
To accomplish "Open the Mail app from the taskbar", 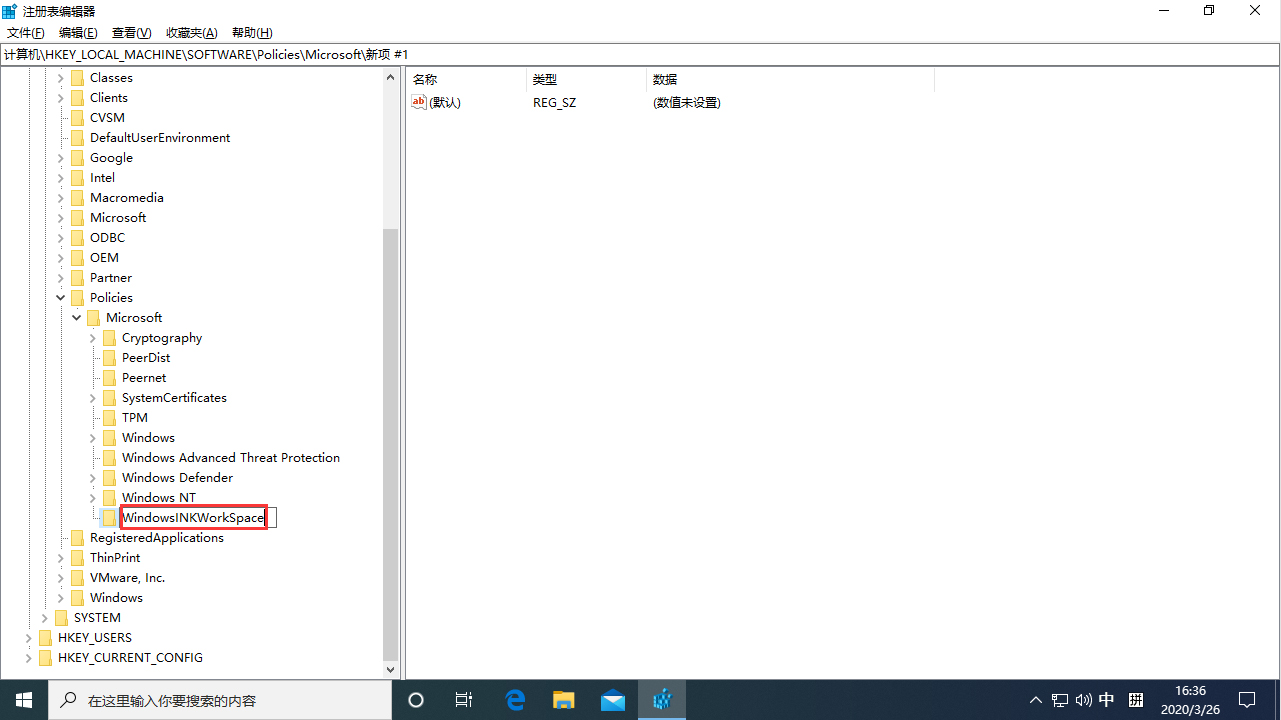I will [x=613, y=700].
